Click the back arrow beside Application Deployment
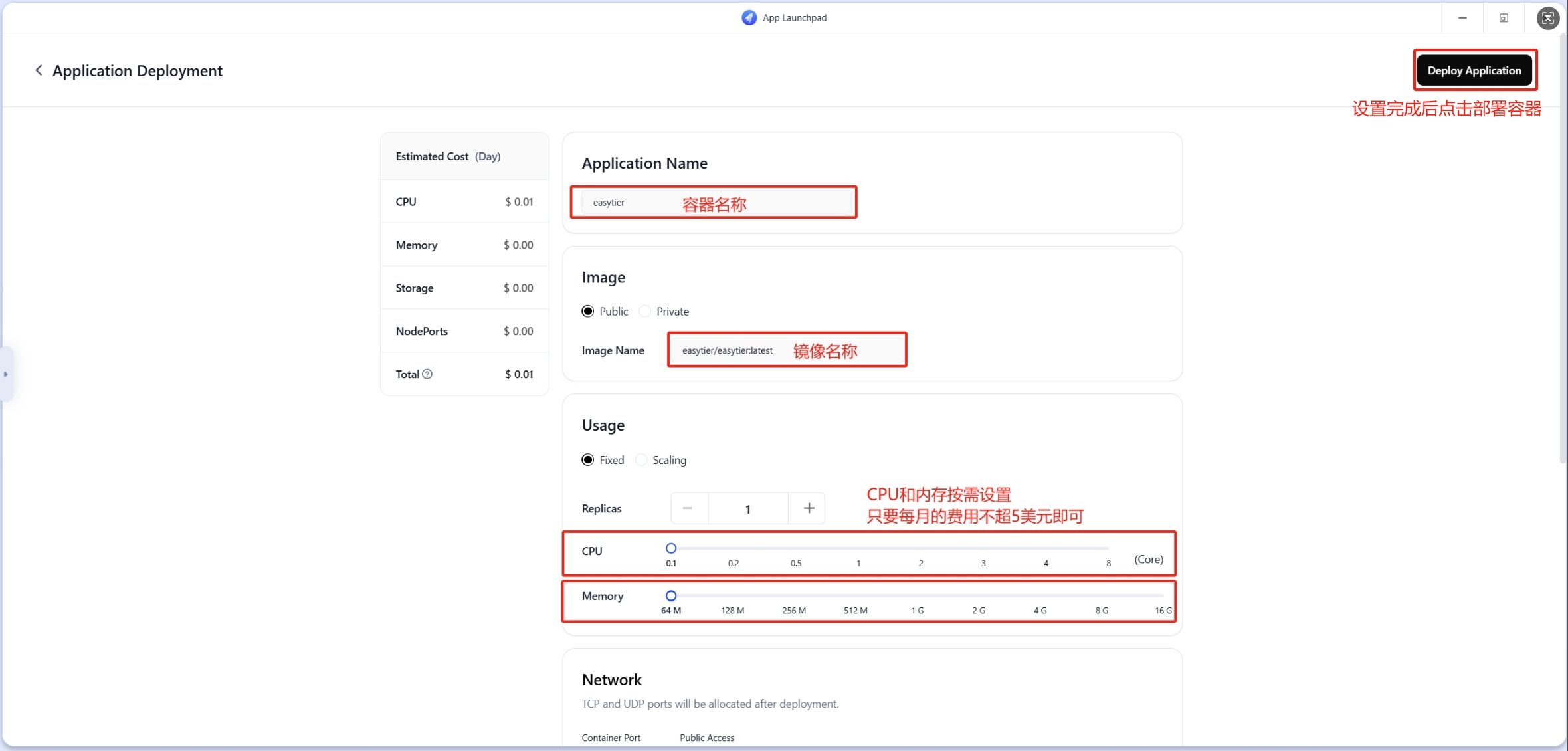The width and height of the screenshot is (1568, 751). (39, 70)
